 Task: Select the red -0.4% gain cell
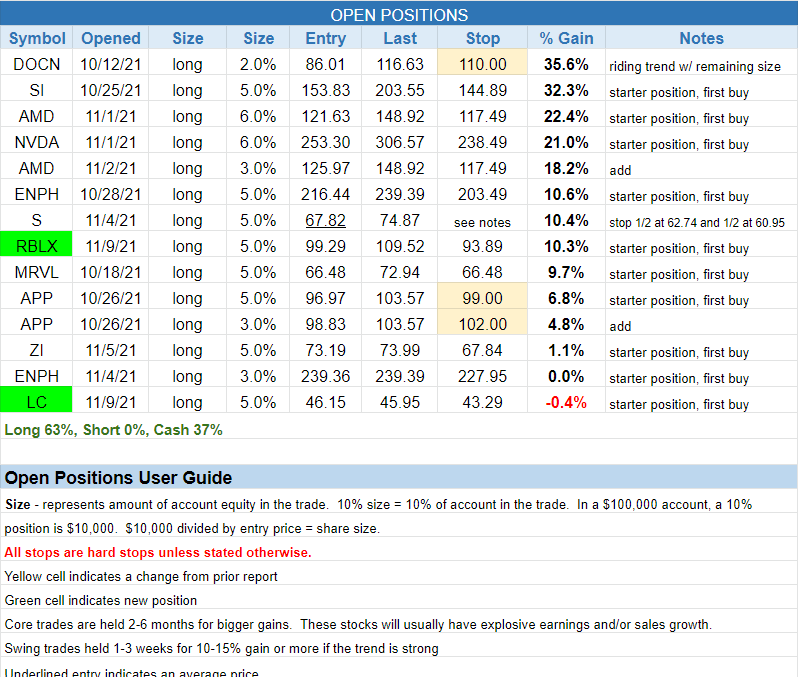pos(566,402)
